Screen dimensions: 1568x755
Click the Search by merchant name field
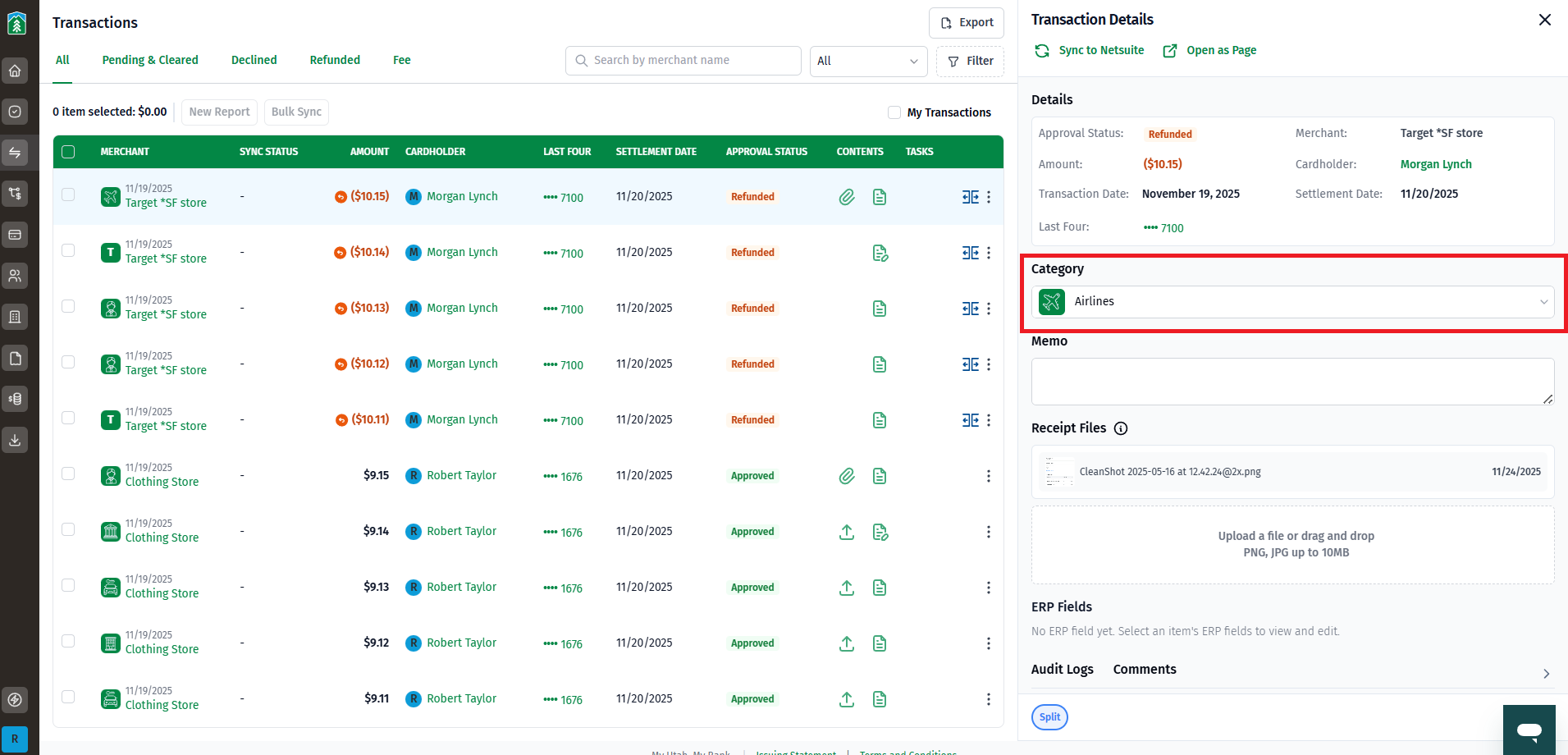click(x=683, y=61)
